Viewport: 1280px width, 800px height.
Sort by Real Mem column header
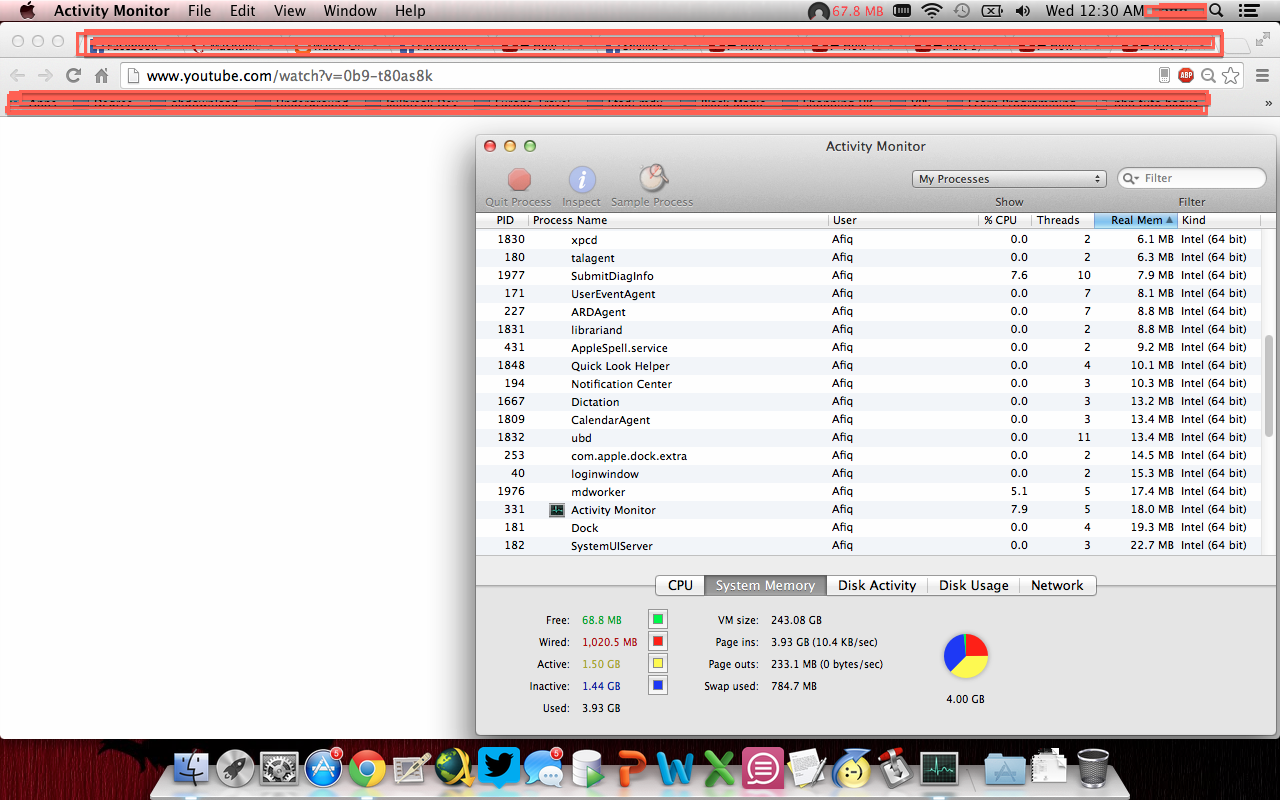(x=1135, y=220)
